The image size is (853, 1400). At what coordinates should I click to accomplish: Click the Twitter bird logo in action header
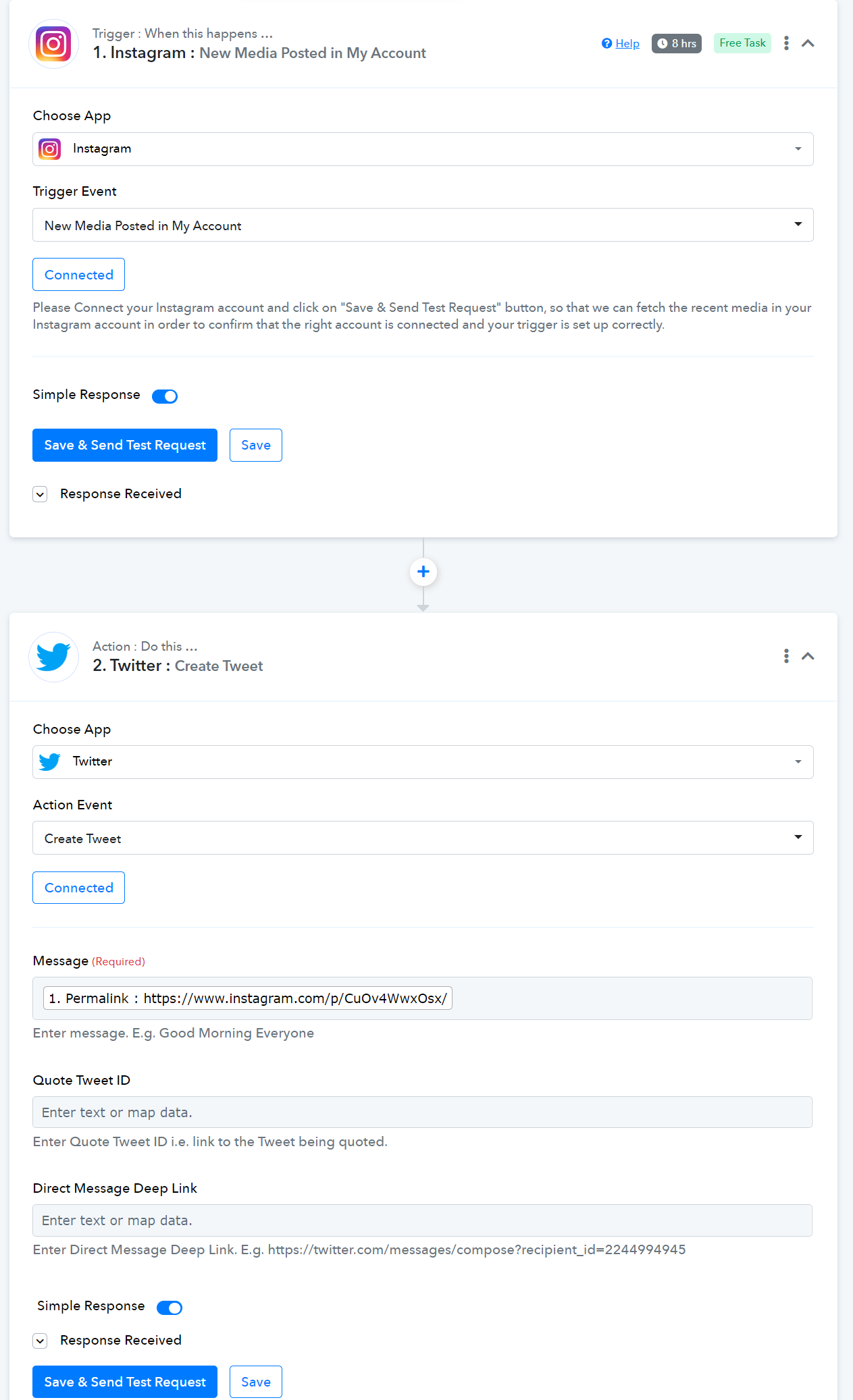53,657
